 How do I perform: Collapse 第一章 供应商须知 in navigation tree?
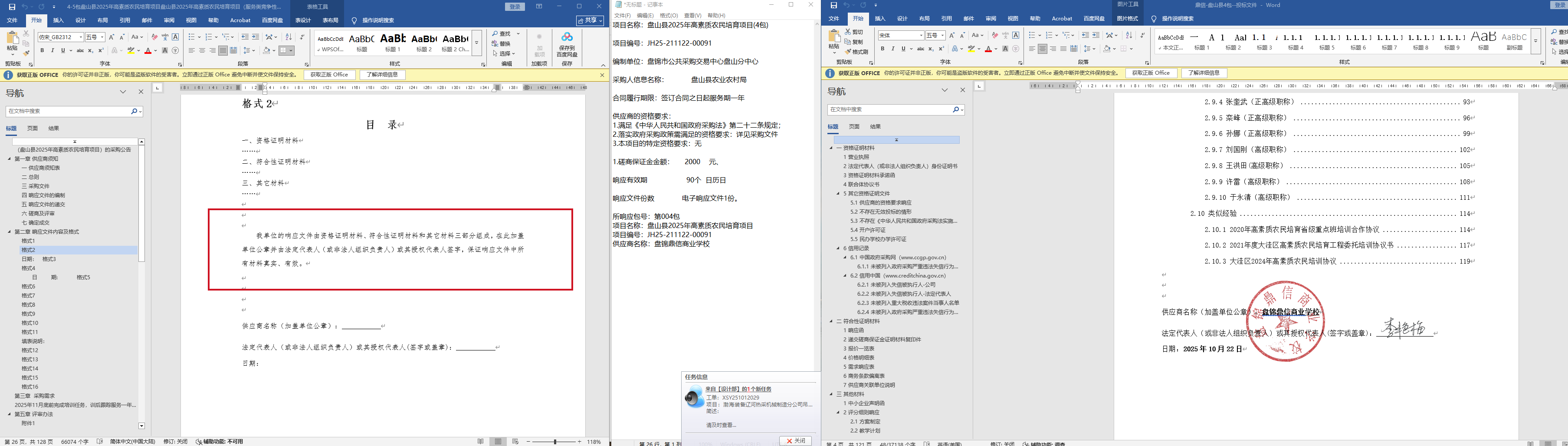[x=10, y=159]
